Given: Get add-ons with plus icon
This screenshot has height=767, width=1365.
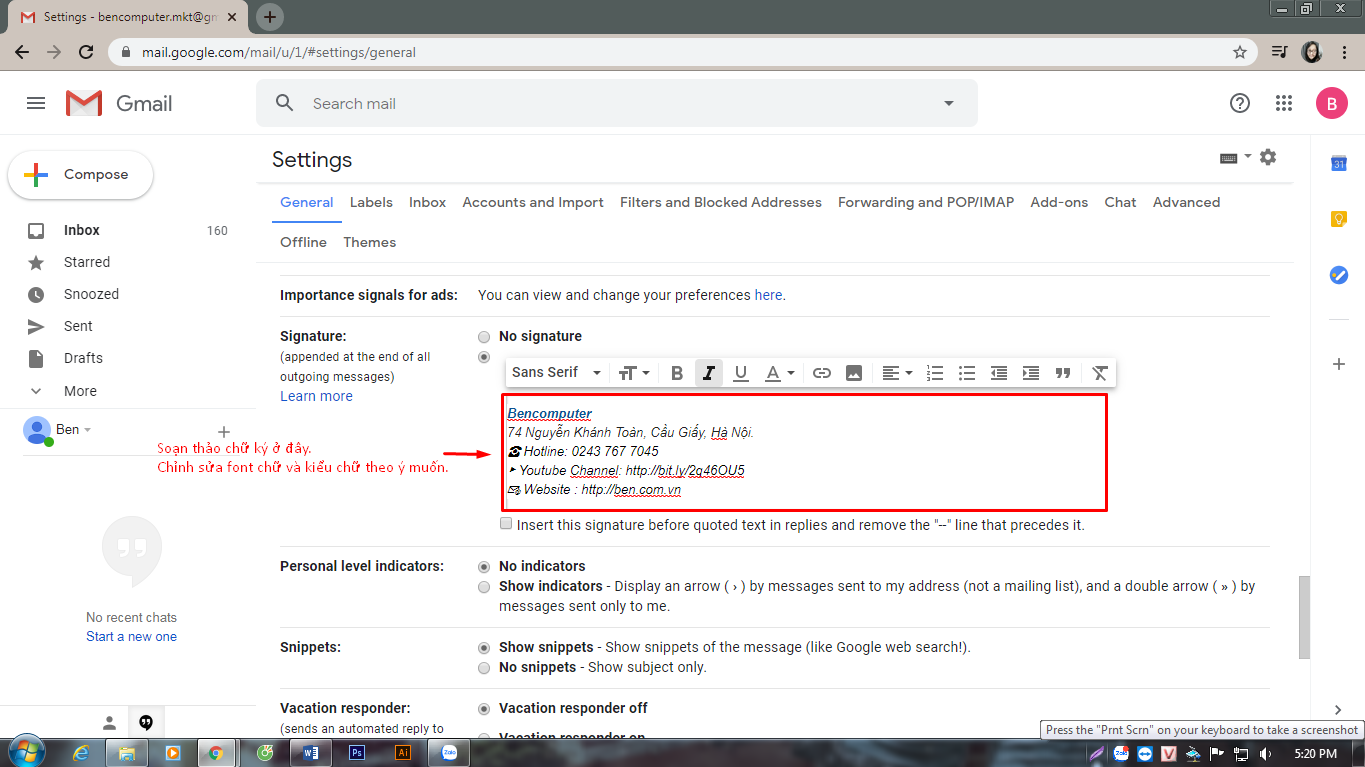Looking at the screenshot, I should tap(1339, 364).
